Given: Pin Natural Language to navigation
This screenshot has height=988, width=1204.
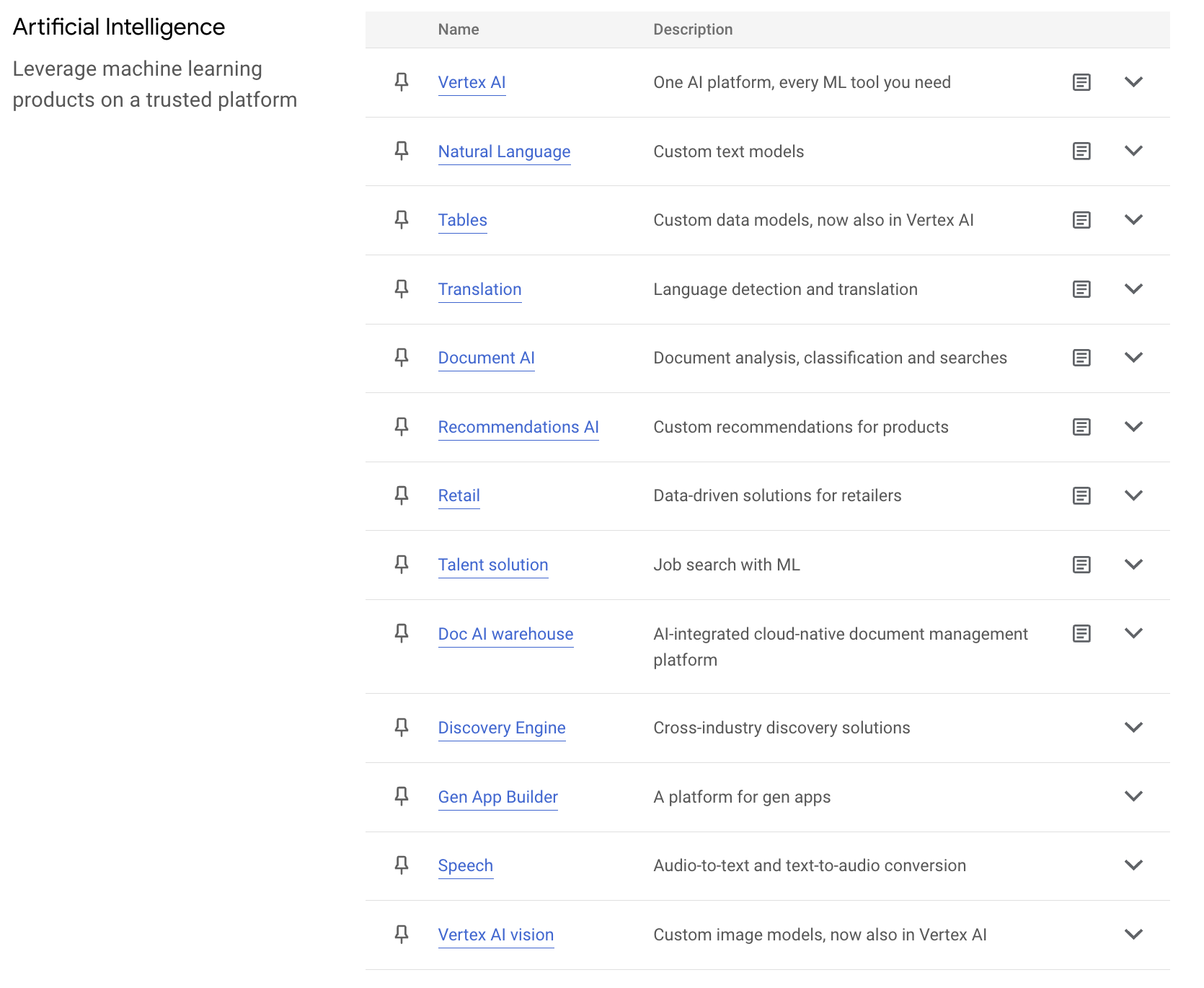Looking at the screenshot, I should [x=402, y=151].
